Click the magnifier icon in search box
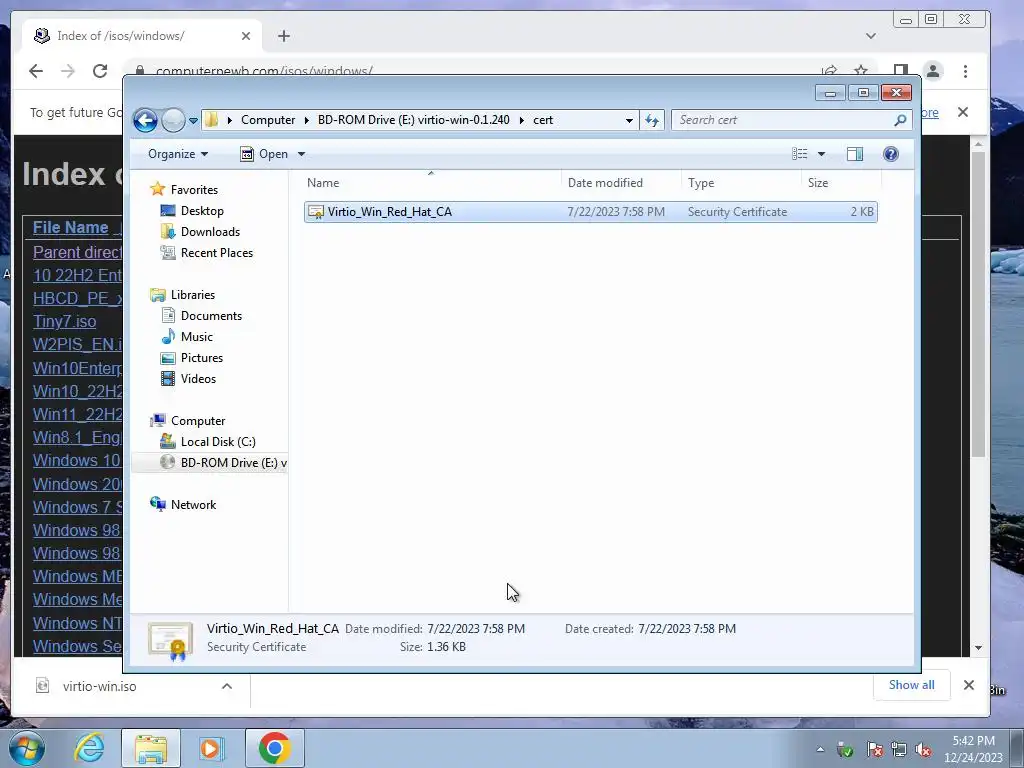Viewport: 1024px width, 768px height. coord(901,120)
